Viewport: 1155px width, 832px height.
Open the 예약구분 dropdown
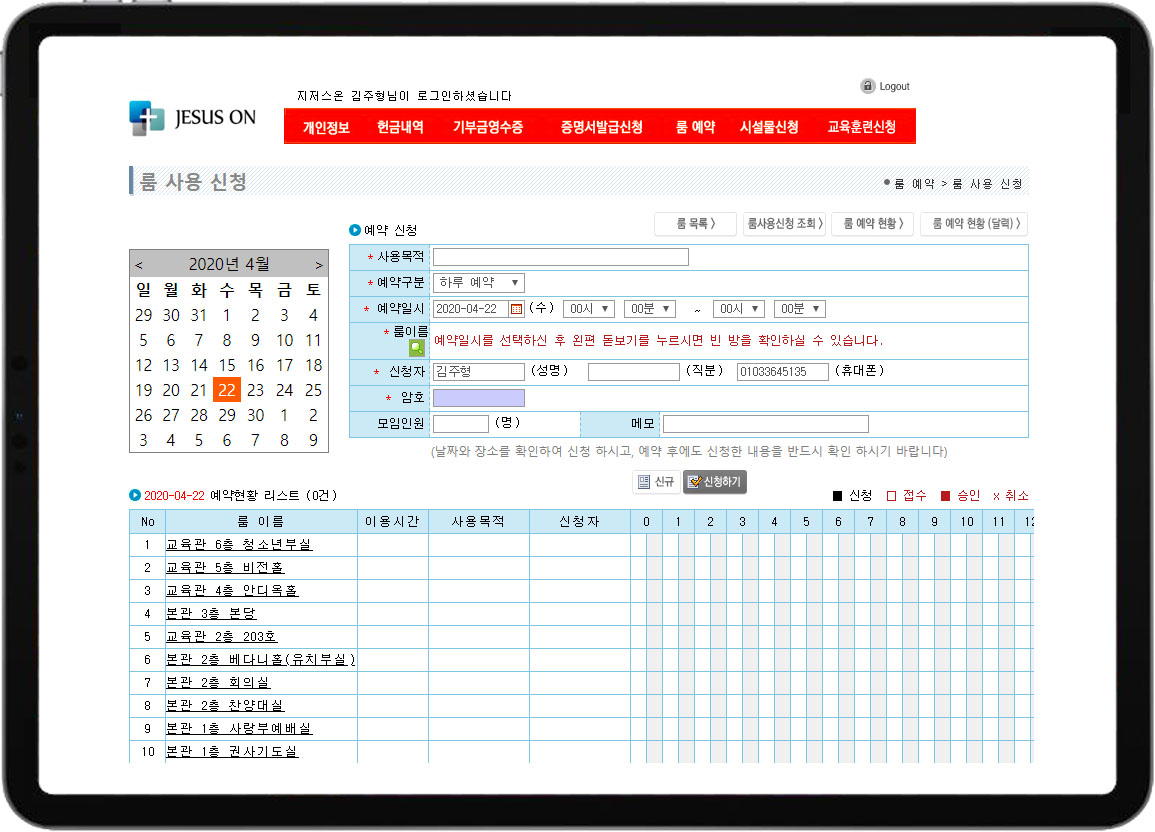(479, 283)
